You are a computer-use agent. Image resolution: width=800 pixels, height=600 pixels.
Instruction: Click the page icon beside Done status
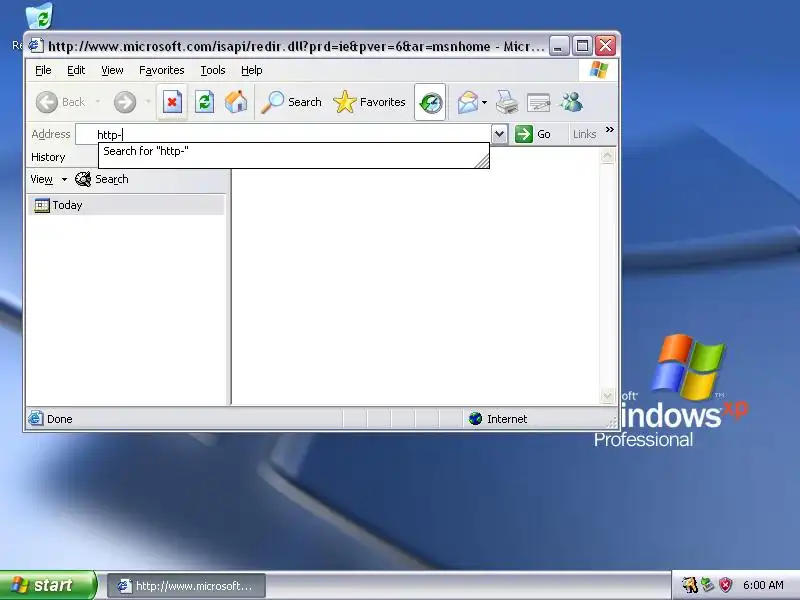(x=35, y=418)
